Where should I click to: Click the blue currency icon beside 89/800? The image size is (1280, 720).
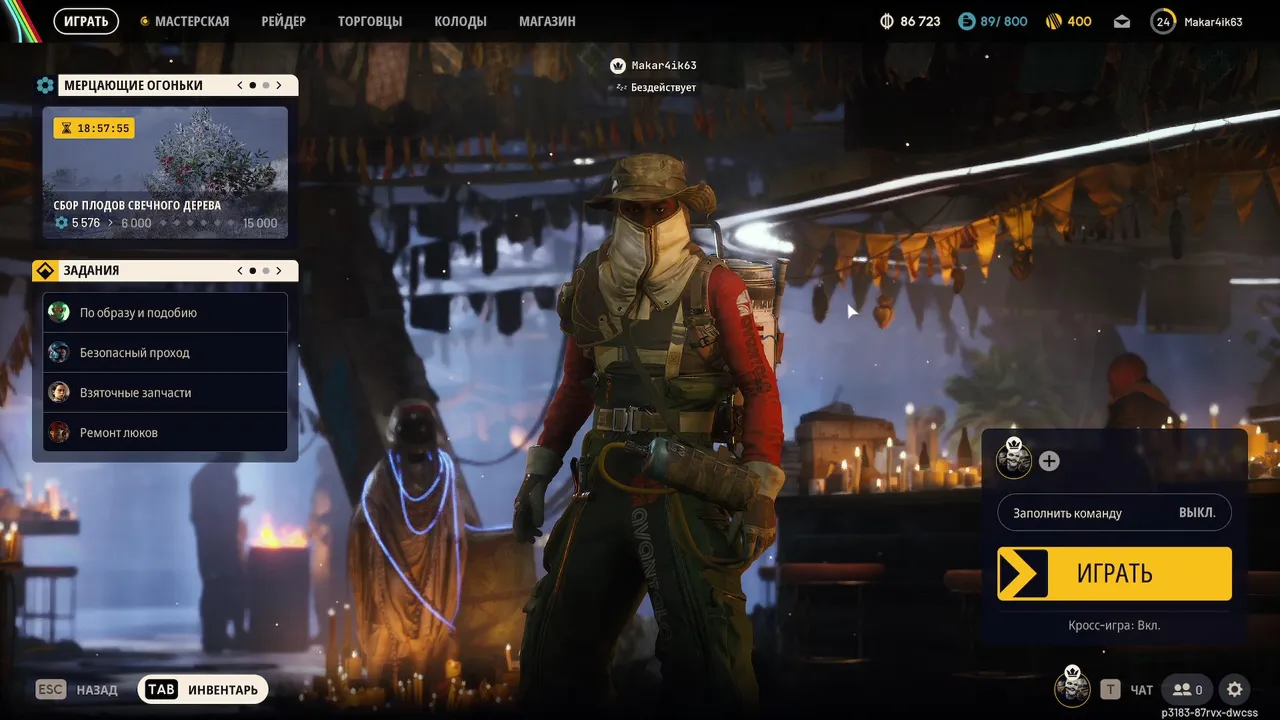(966, 21)
